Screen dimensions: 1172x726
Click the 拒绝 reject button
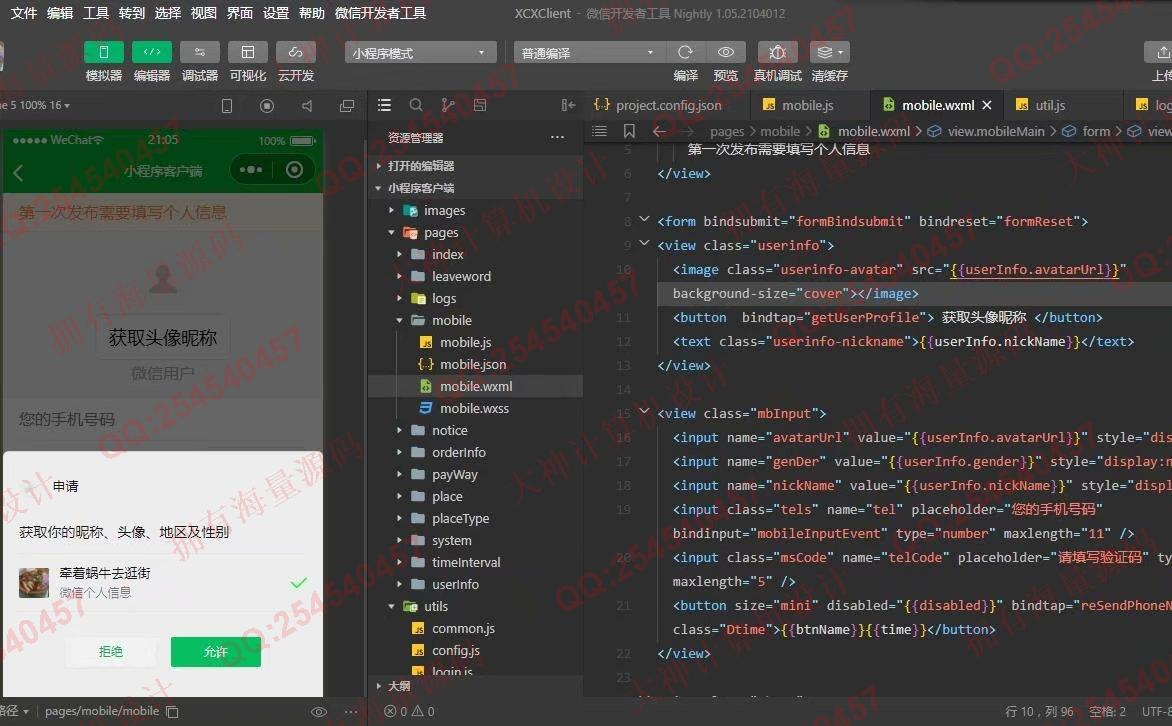tap(111, 652)
